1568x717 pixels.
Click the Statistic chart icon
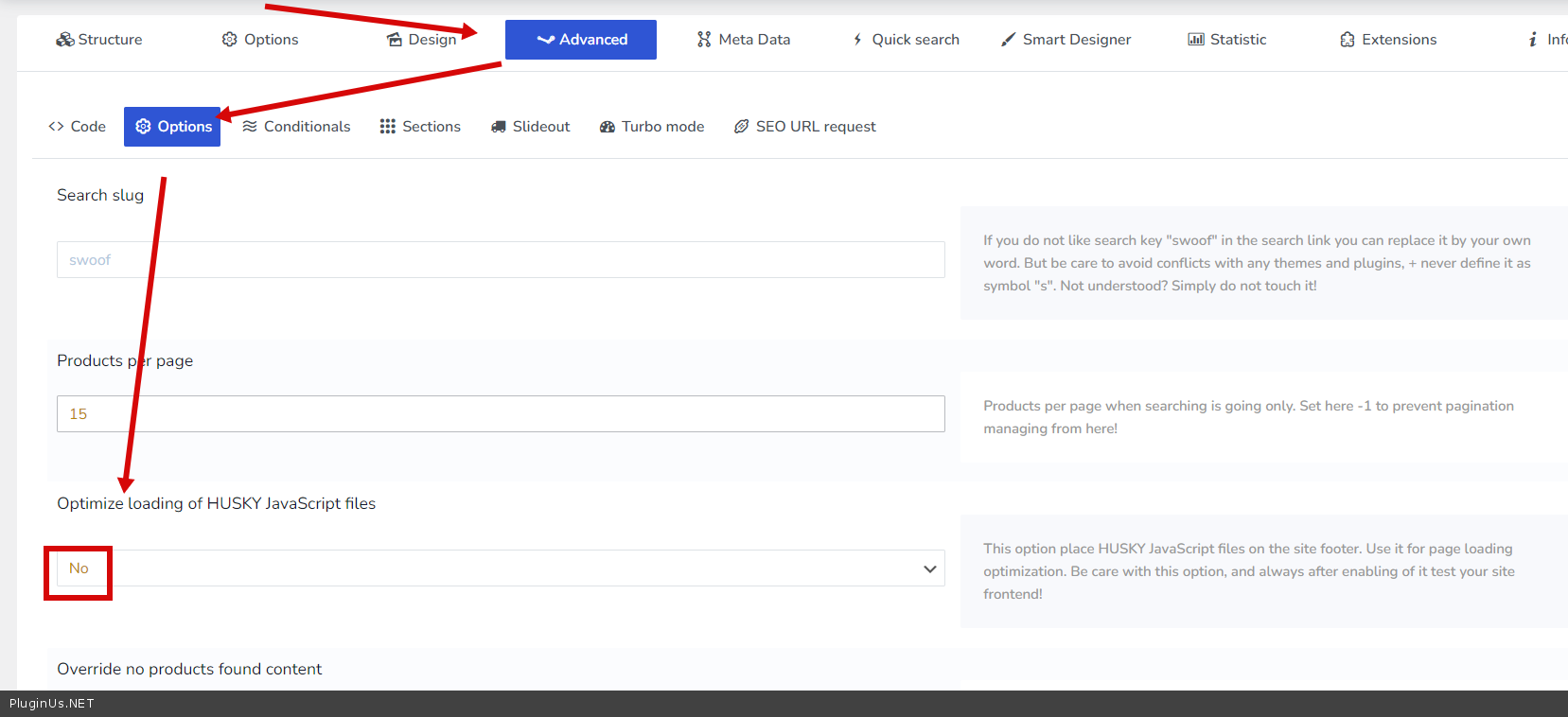point(1196,40)
